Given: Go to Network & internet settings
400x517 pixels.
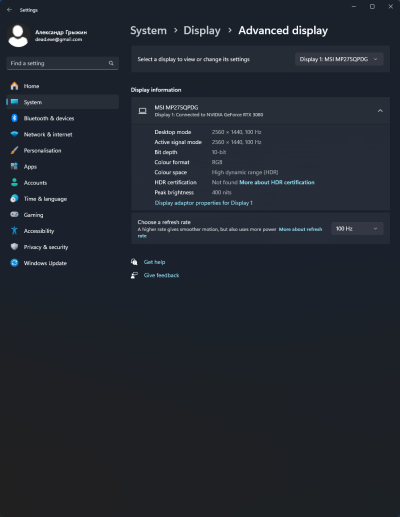Looking at the screenshot, I should point(63,134).
